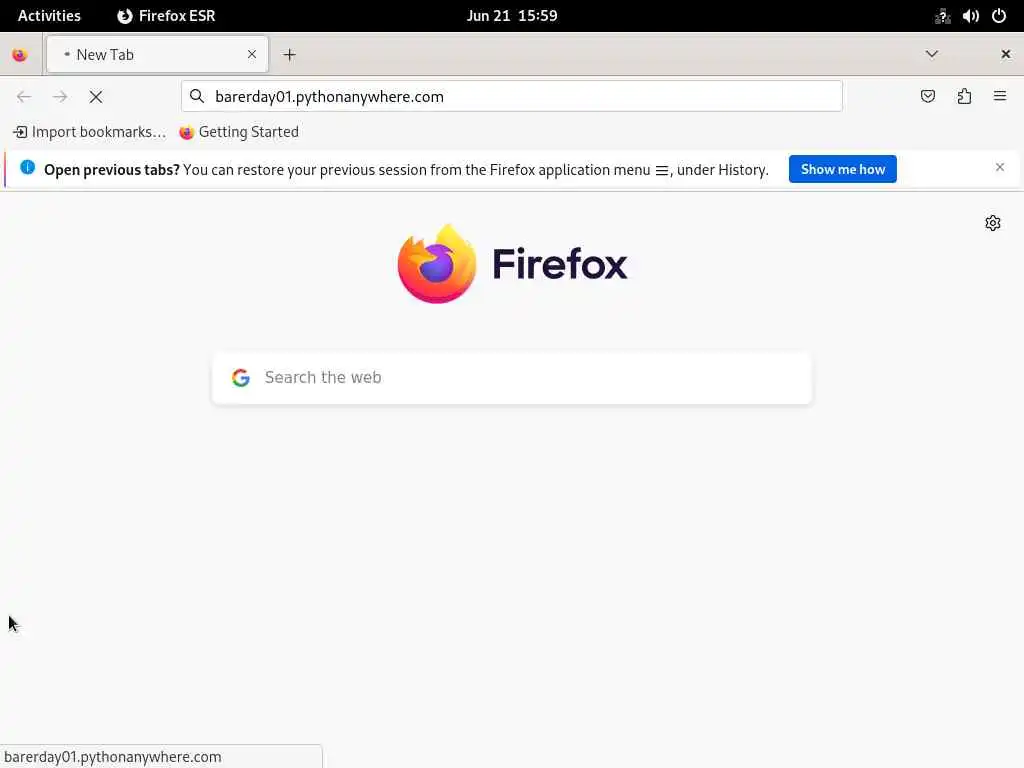Click the back navigation arrow
This screenshot has height=768, width=1024.
tap(24, 97)
